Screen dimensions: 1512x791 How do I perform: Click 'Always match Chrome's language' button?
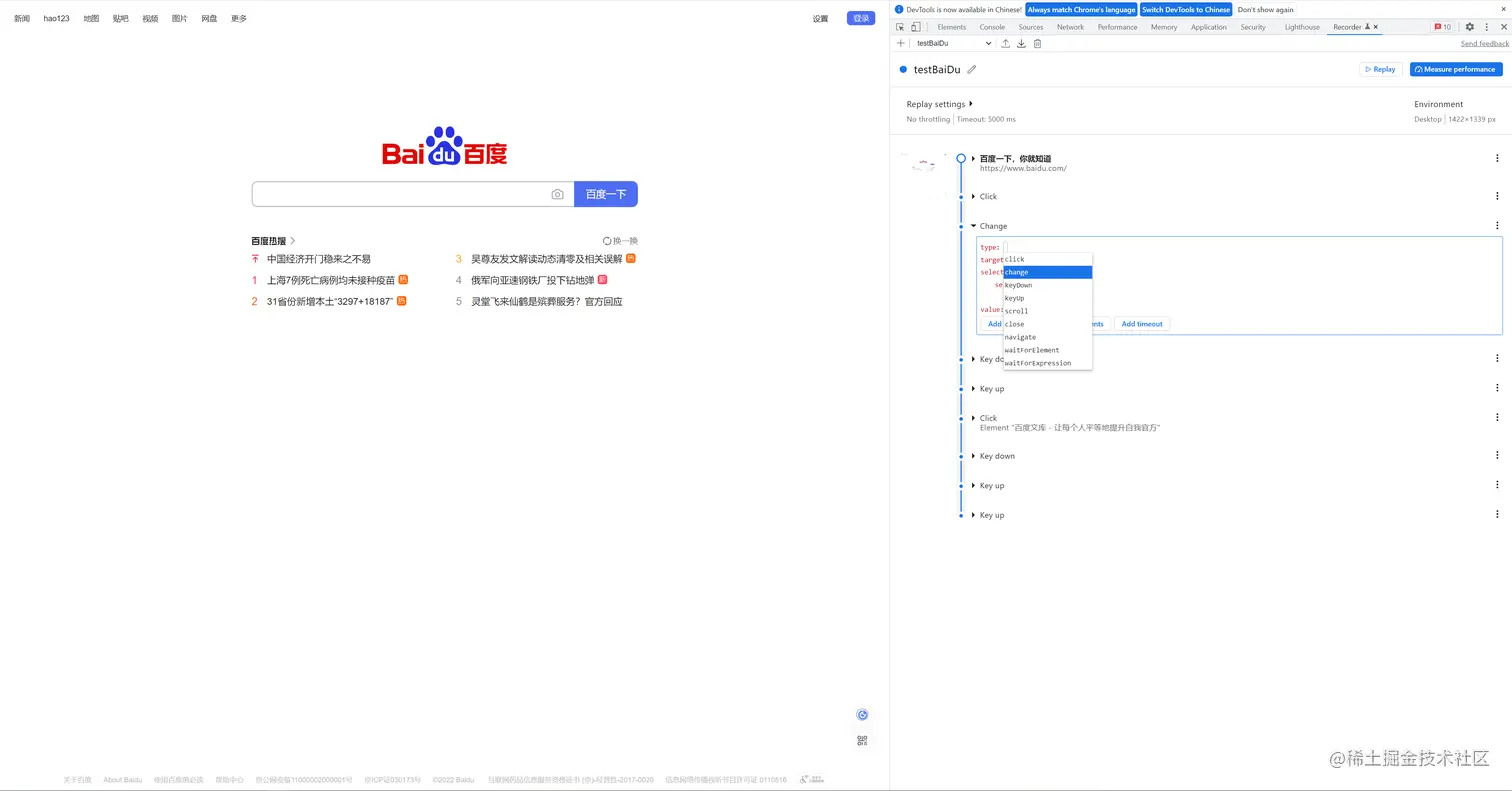(x=1081, y=9)
